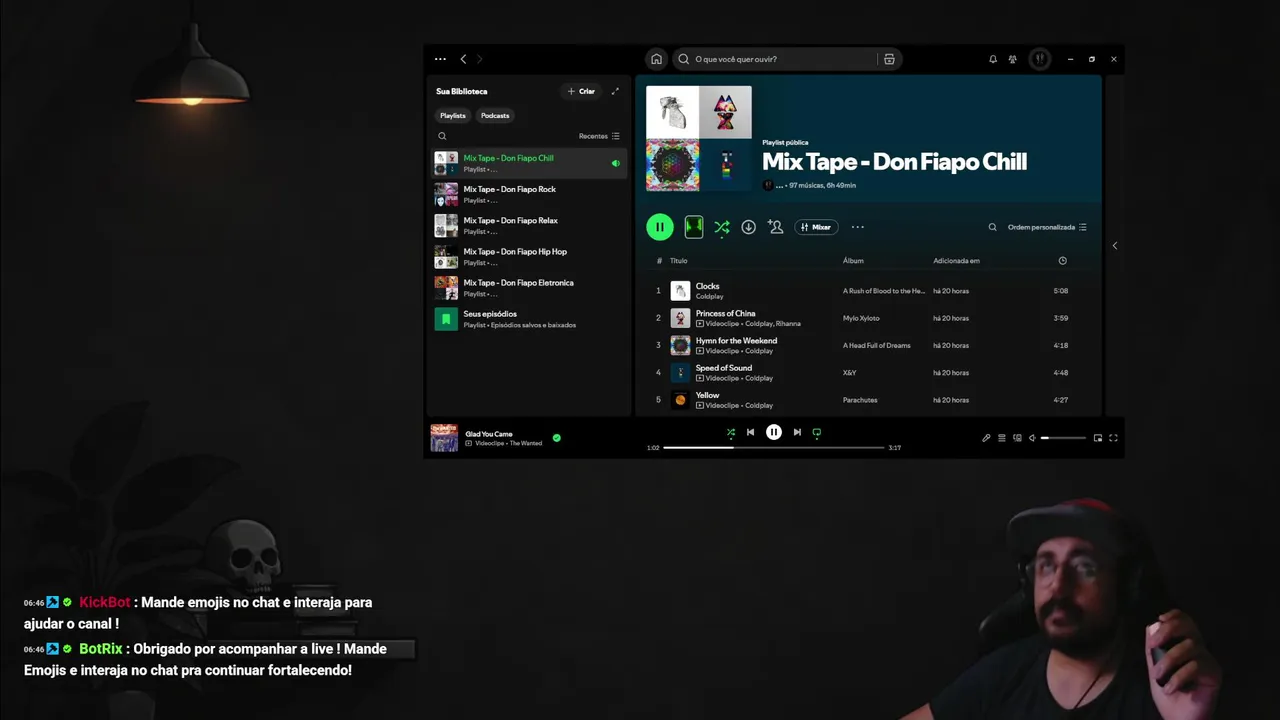Open the album A Rush of Blood link

[884, 291]
